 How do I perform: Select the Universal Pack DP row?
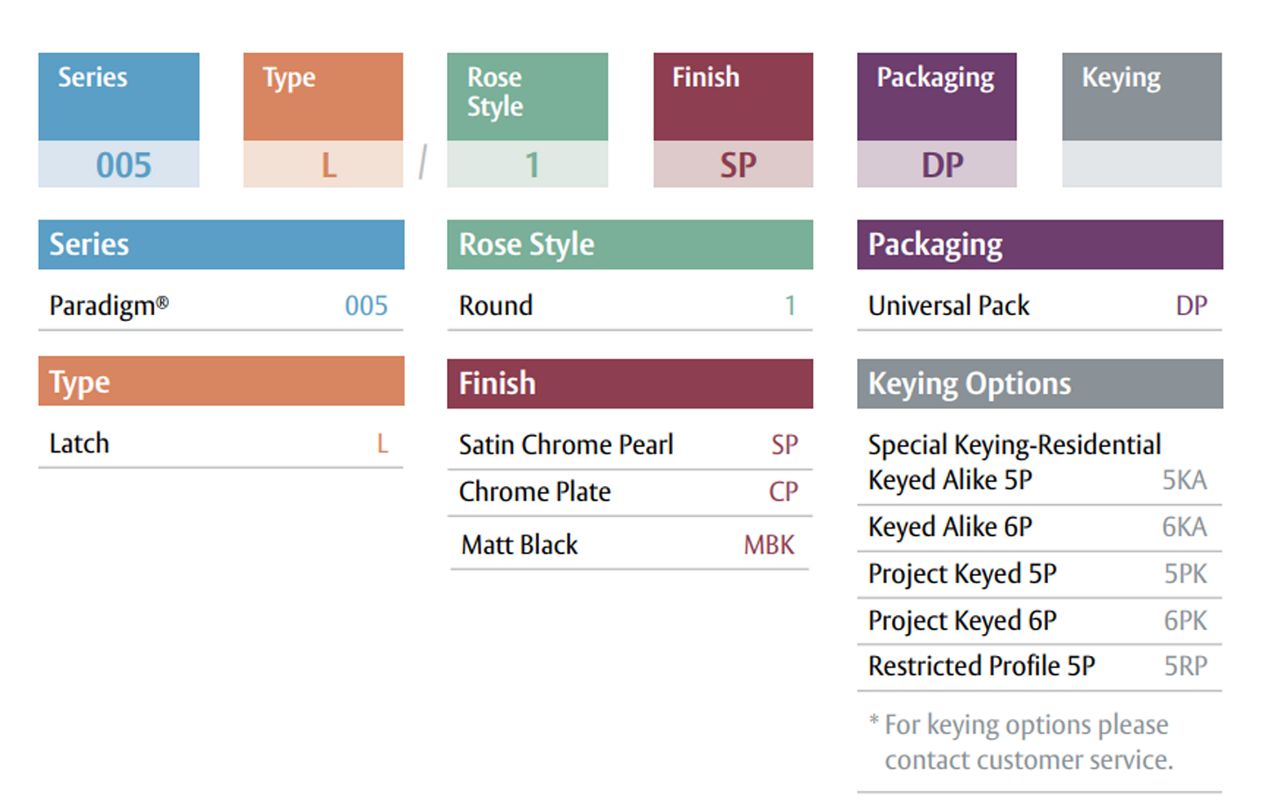pos(1040,305)
